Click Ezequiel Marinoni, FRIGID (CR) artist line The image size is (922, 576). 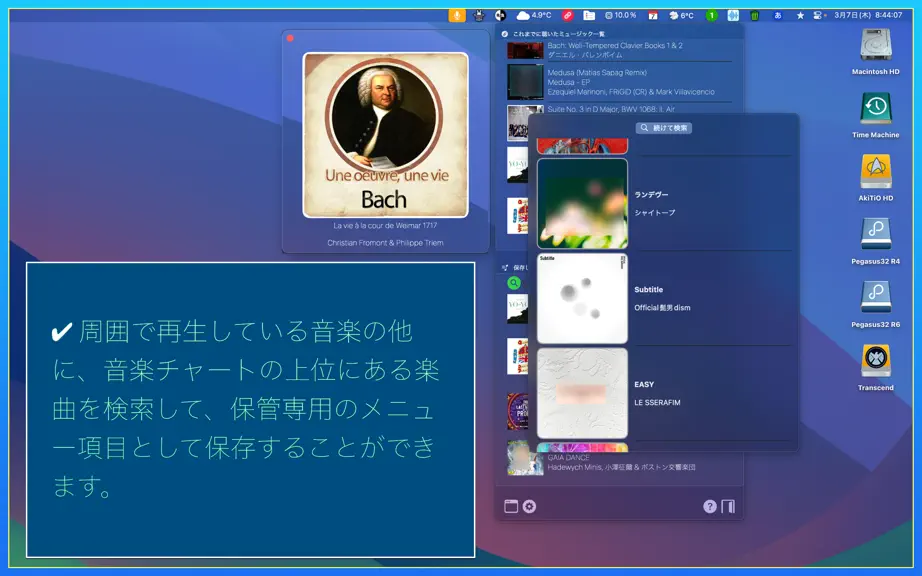tap(631, 92)
